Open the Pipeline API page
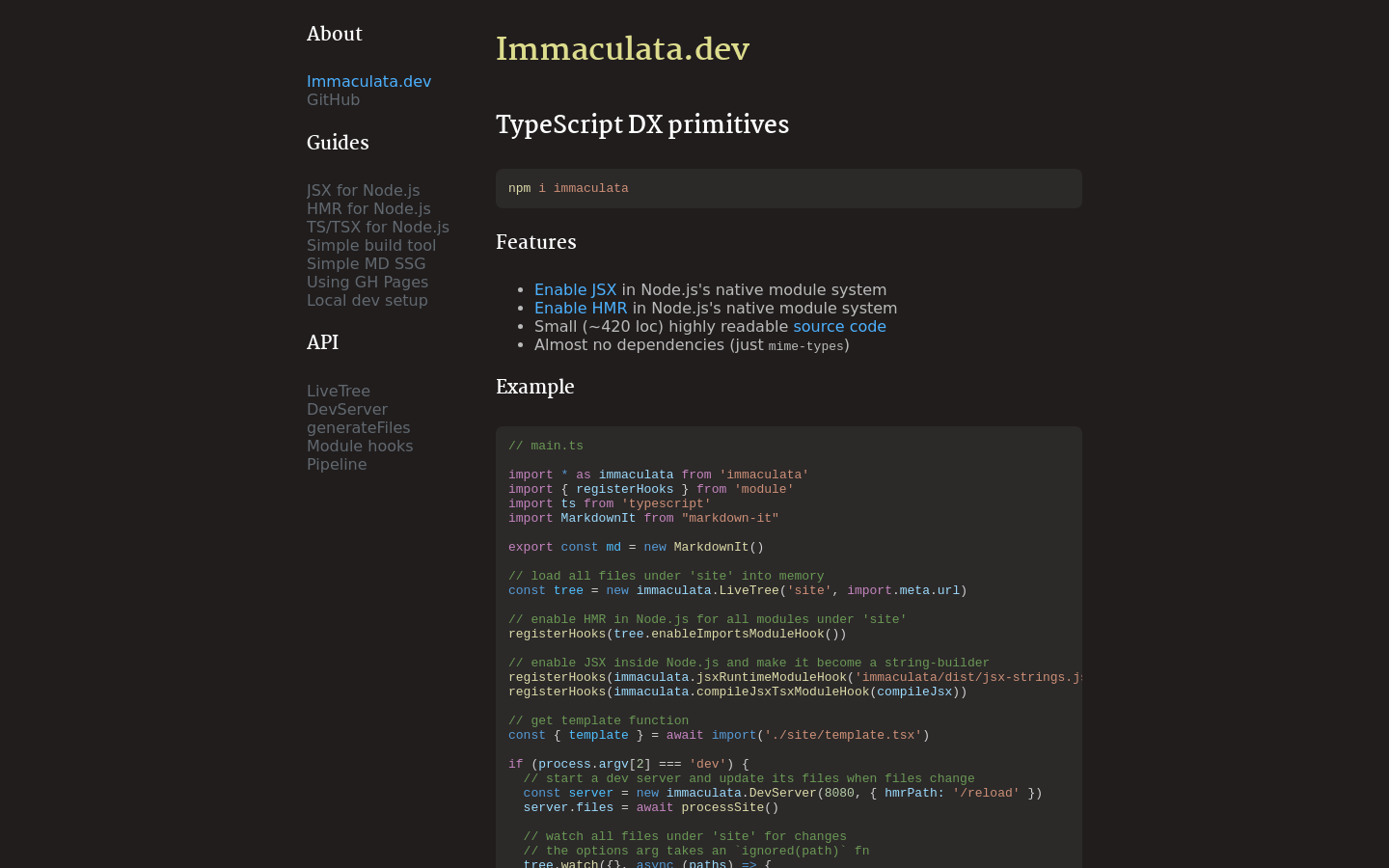 point(337,465)
